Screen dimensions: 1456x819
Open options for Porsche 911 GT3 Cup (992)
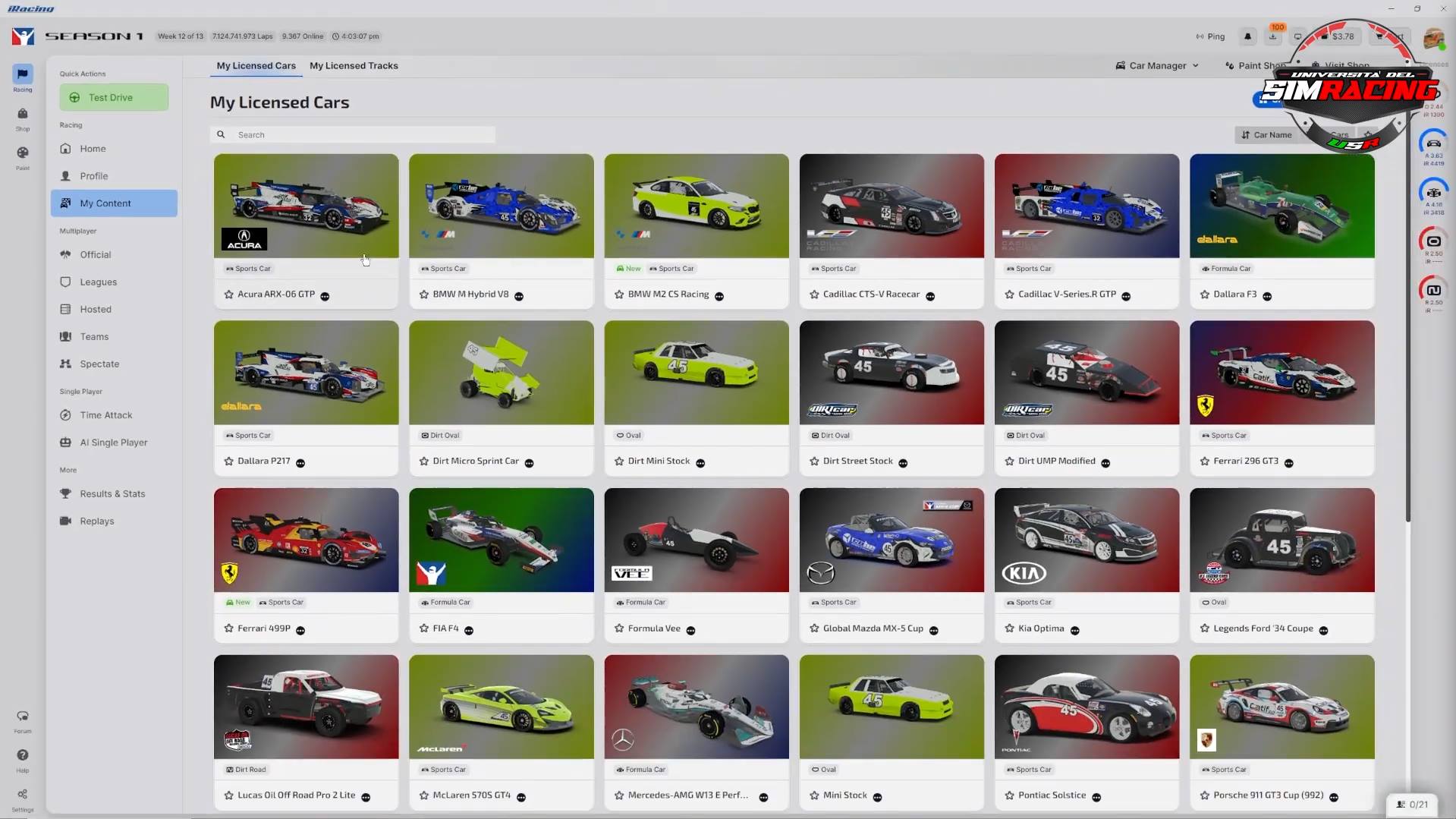[1334, 797]
